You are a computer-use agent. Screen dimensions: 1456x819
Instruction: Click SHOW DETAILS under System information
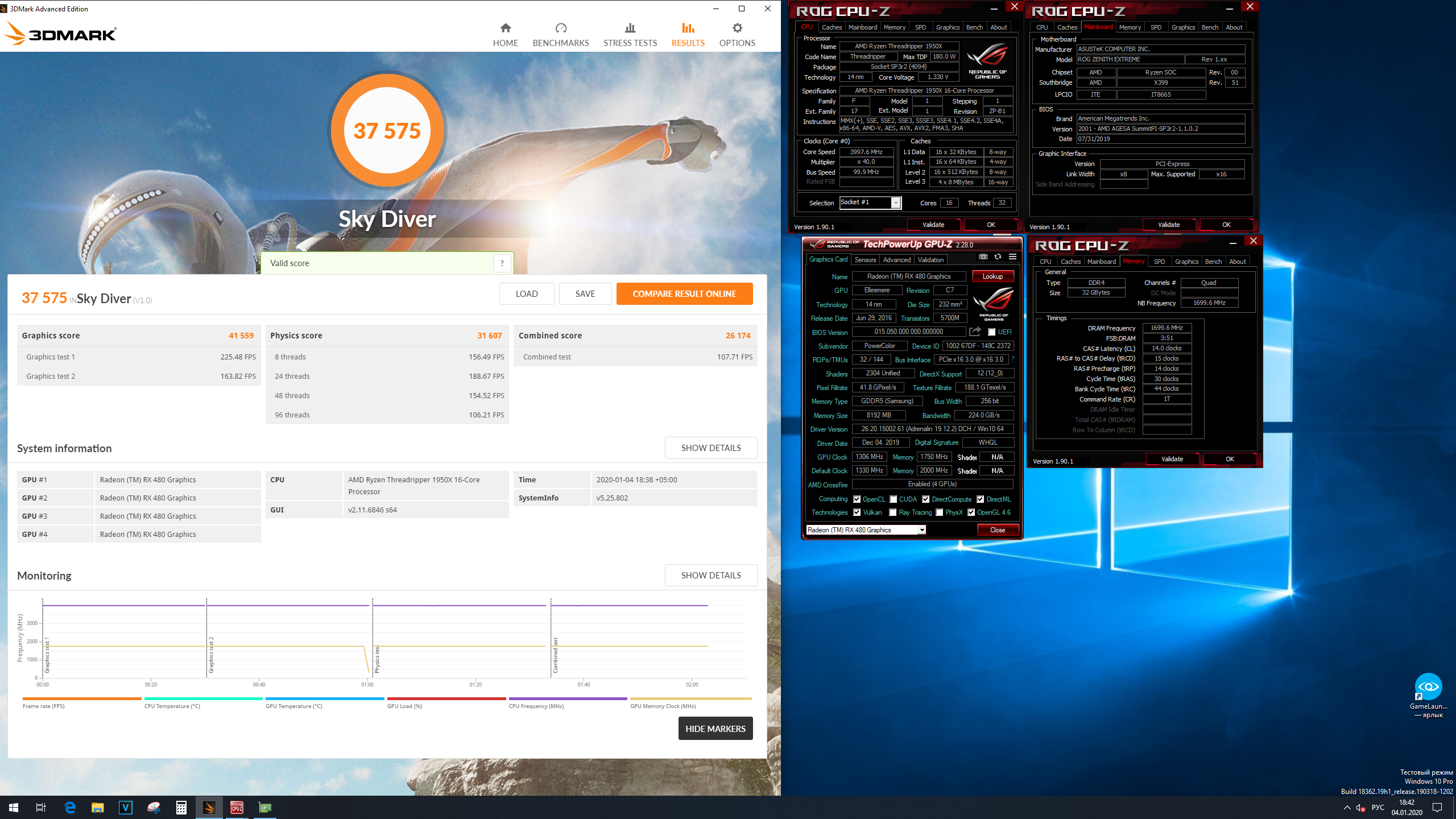point(711,448)
